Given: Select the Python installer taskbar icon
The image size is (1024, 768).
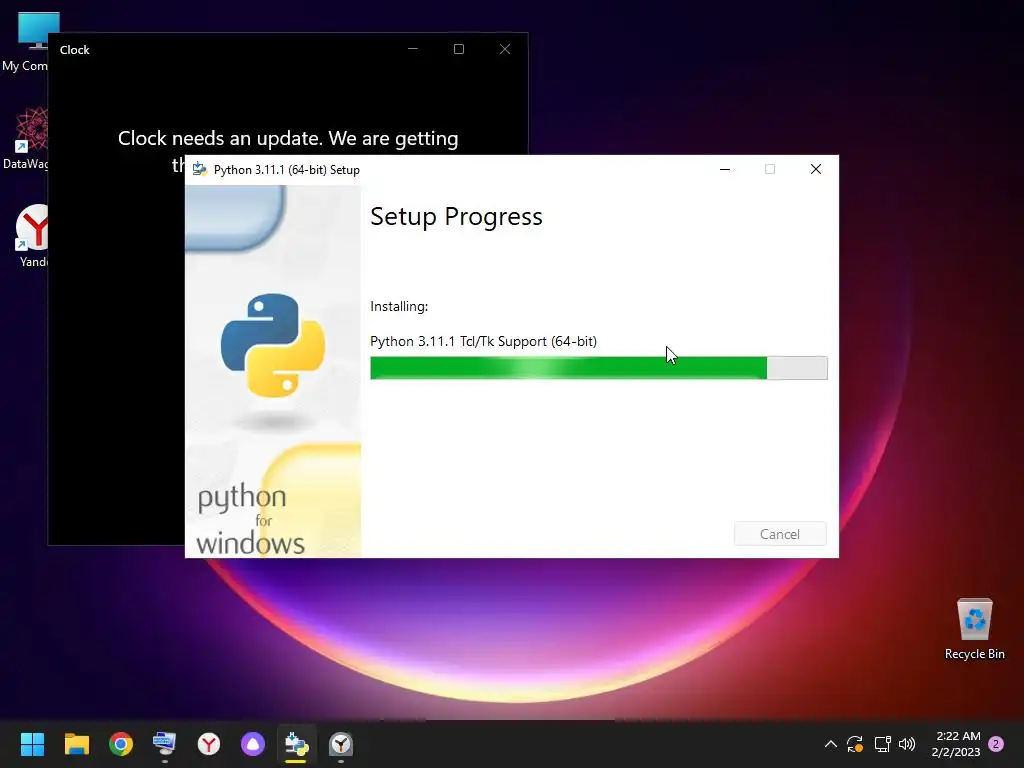Looking at the screenshot, I should [296, 744].
